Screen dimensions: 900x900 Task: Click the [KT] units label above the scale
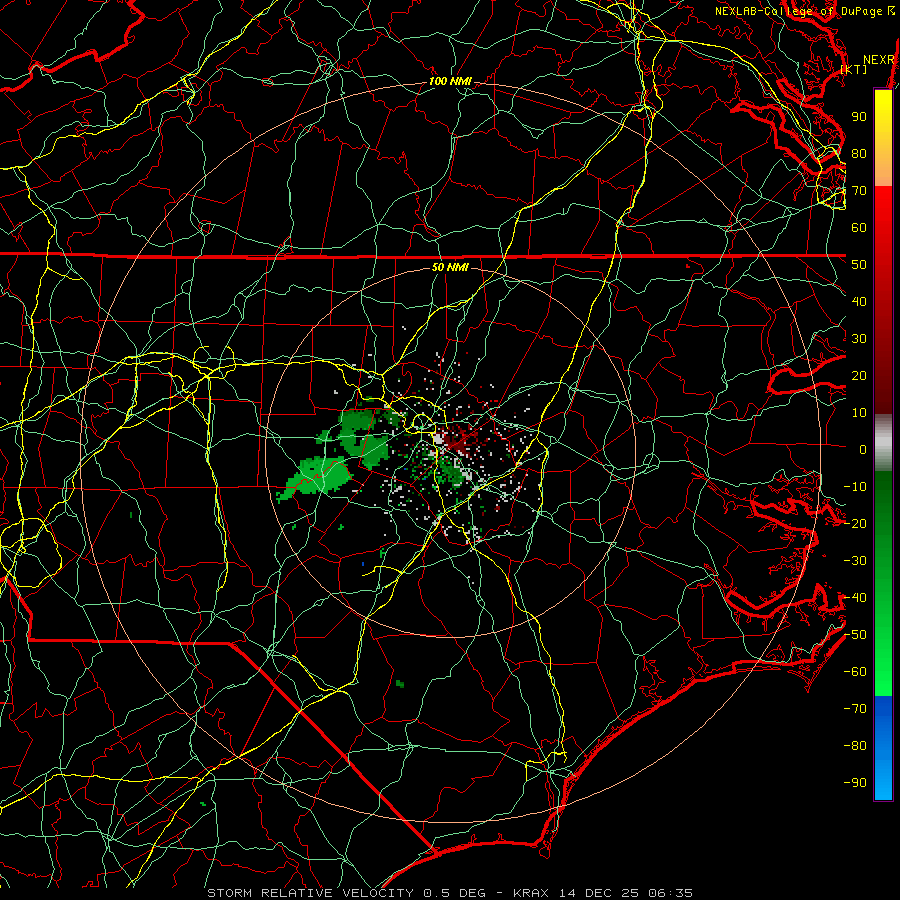[x=854, y=69]
